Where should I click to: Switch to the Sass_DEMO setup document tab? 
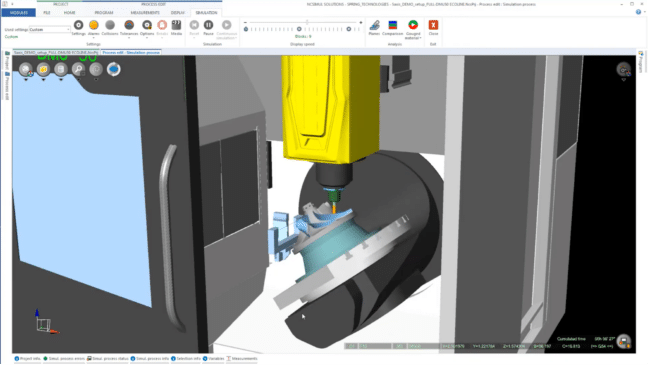click(56, 53)
